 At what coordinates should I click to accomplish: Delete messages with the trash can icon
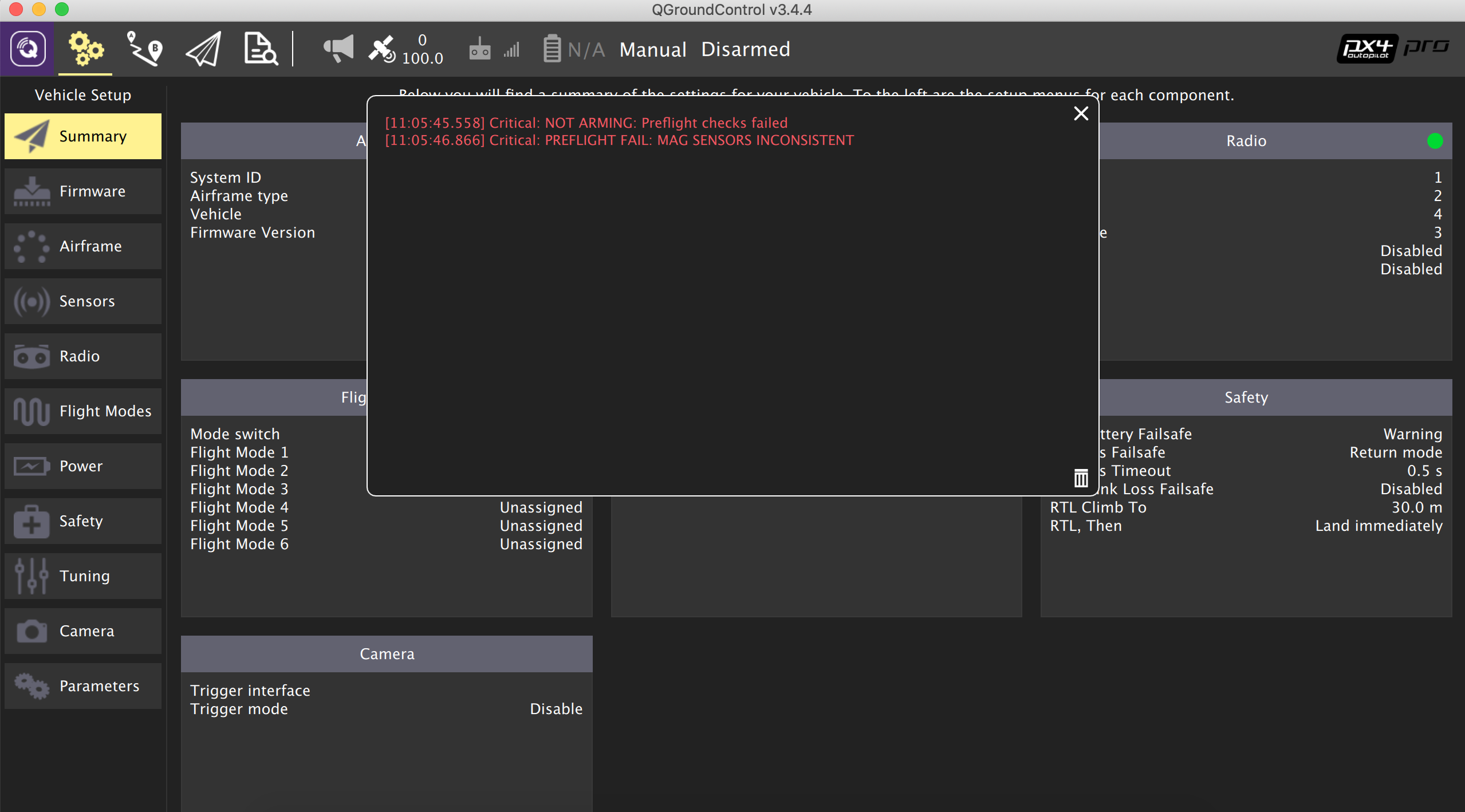[1081, 478]
